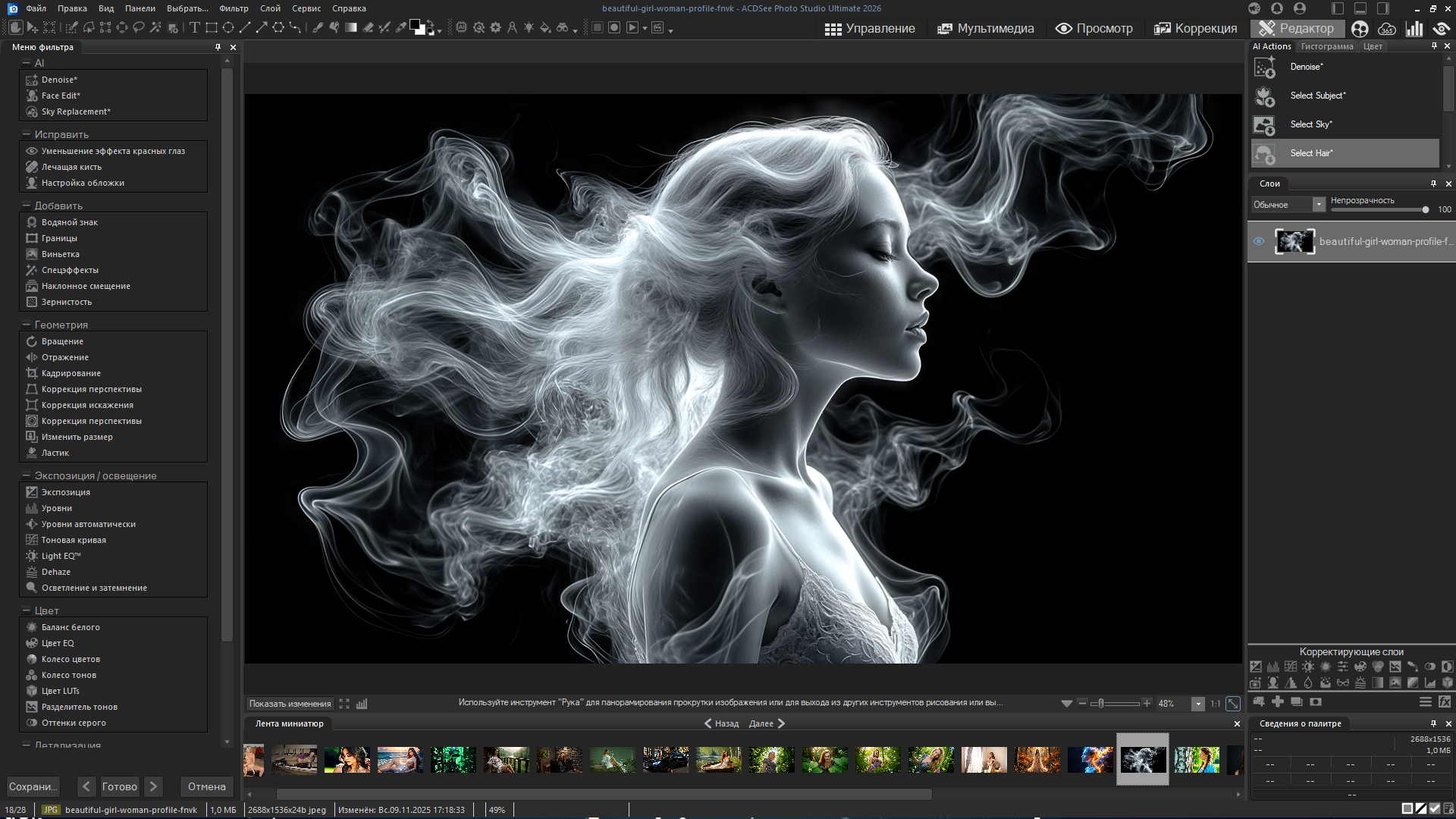The image size is (1456, 819).
Task: Run the Select Subject AI action
Action: pos(1317,96)
